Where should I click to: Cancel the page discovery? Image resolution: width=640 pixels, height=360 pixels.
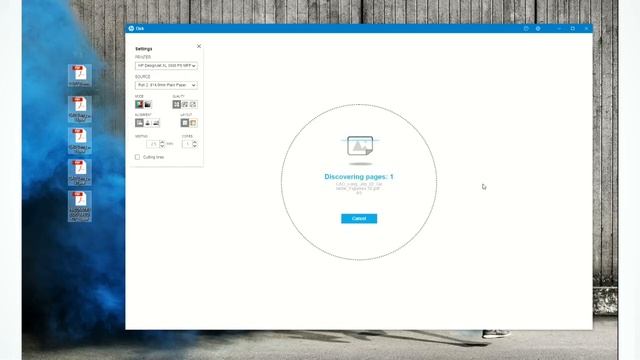click(359, 218)
